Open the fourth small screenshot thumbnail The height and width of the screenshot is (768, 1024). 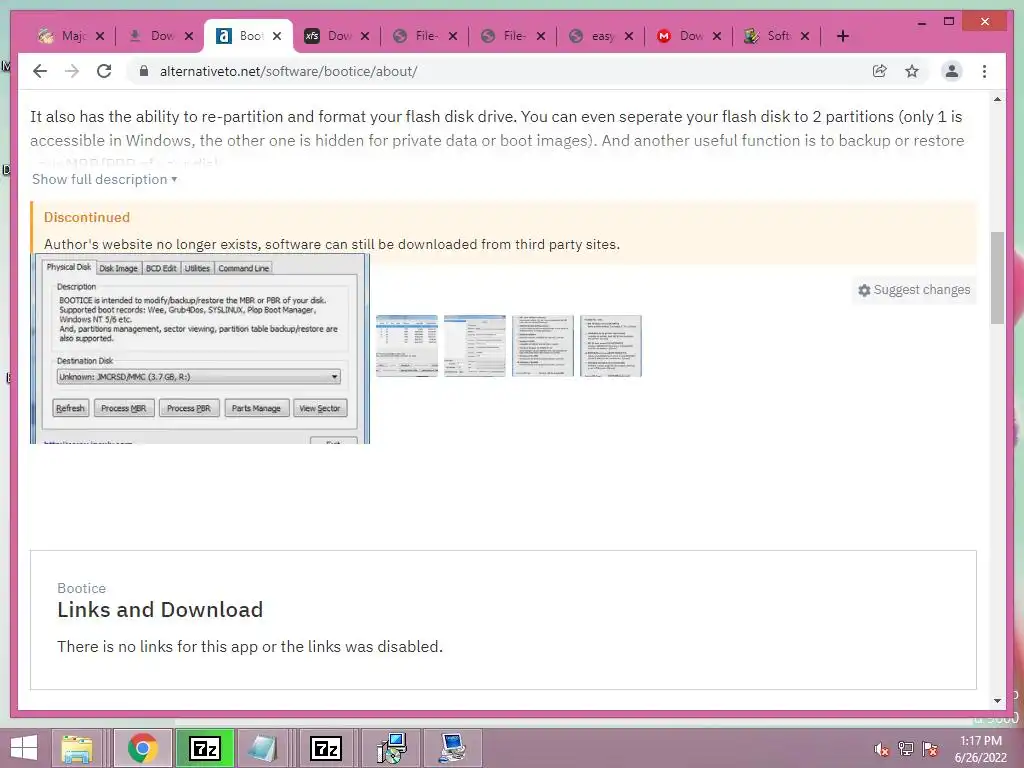click(611, 345)
